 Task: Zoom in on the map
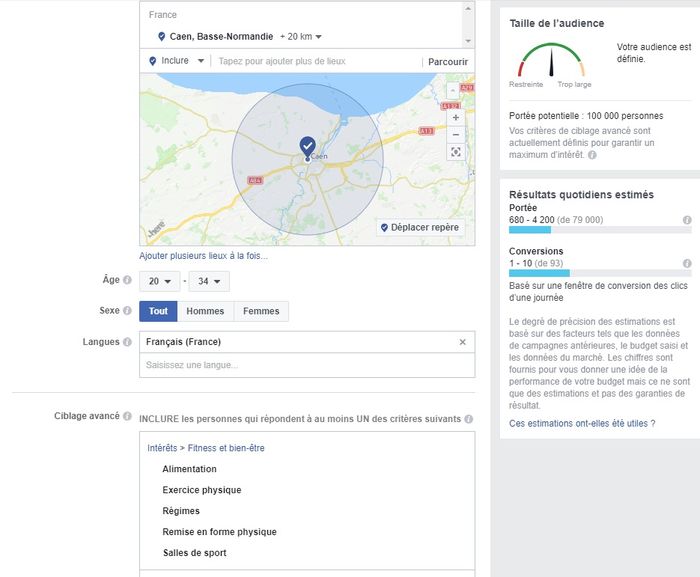(x=456, y=117)
